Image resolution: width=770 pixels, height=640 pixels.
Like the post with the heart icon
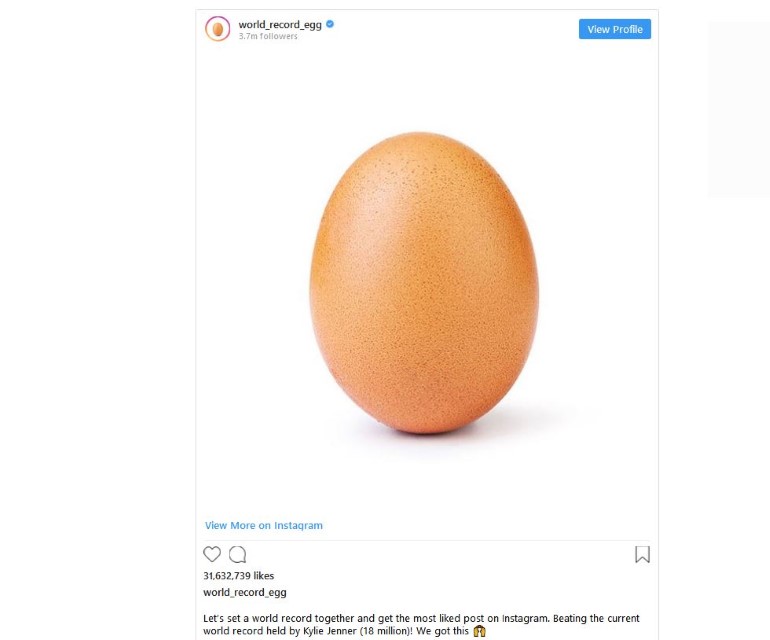[x=212, y=554]
